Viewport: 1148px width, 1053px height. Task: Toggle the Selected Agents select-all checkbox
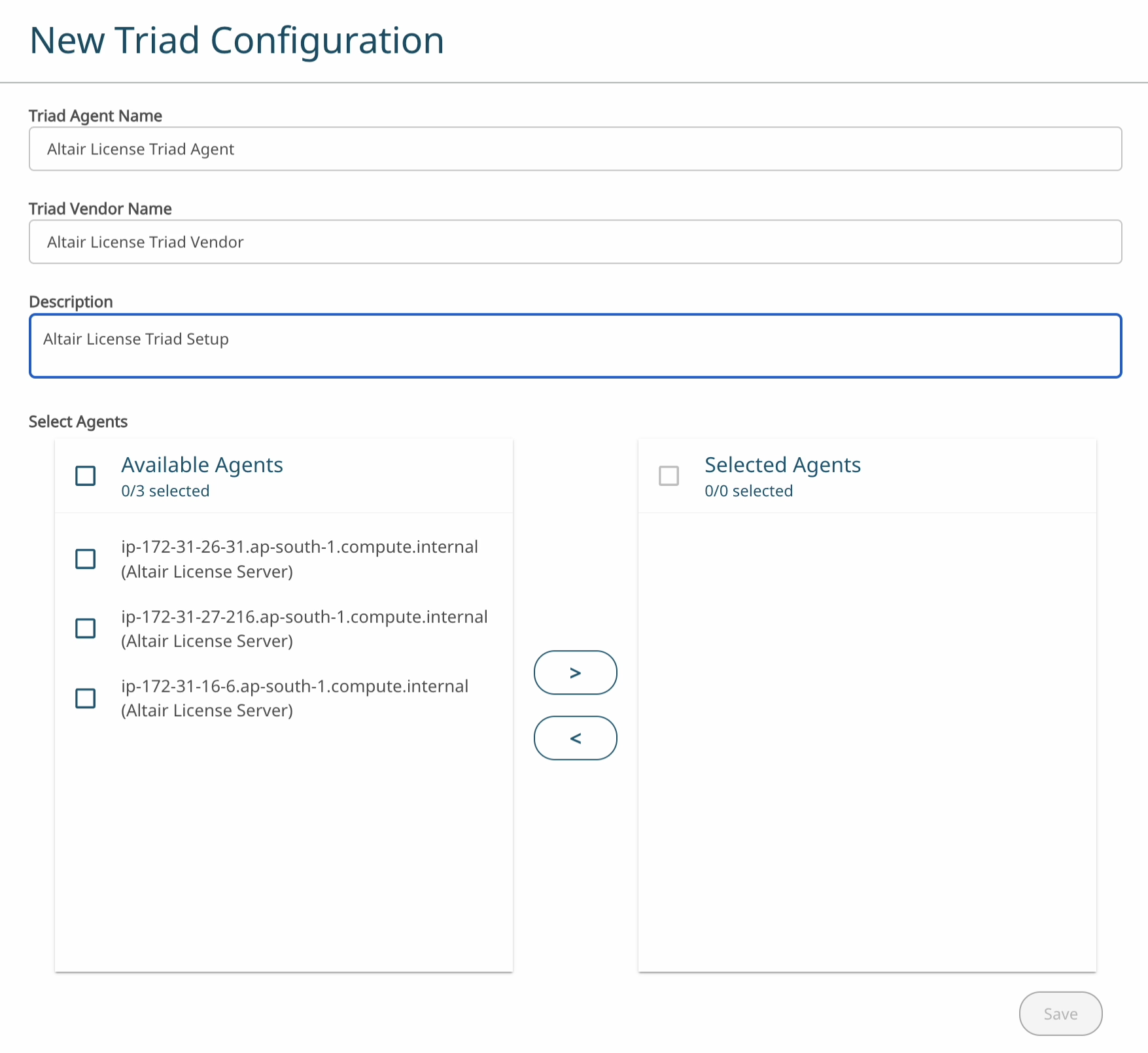[x=669, y=475]
